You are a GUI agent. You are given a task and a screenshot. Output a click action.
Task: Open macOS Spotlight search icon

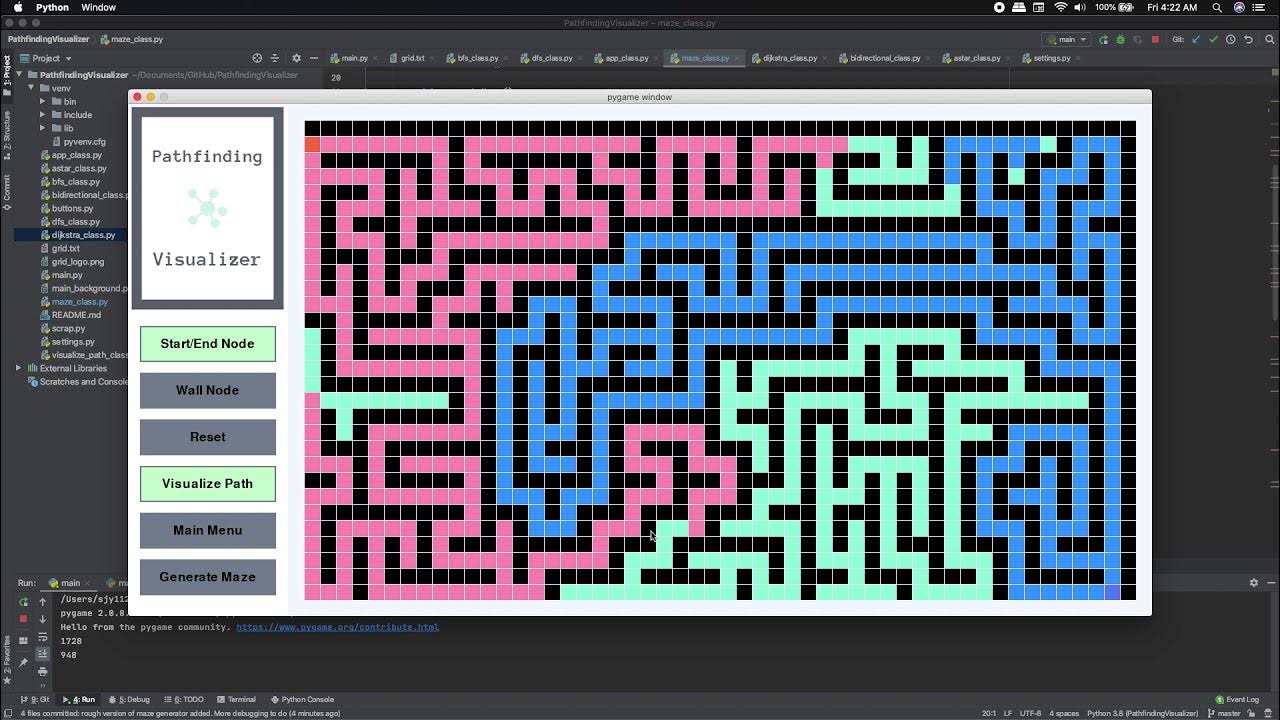(1217, 7)
